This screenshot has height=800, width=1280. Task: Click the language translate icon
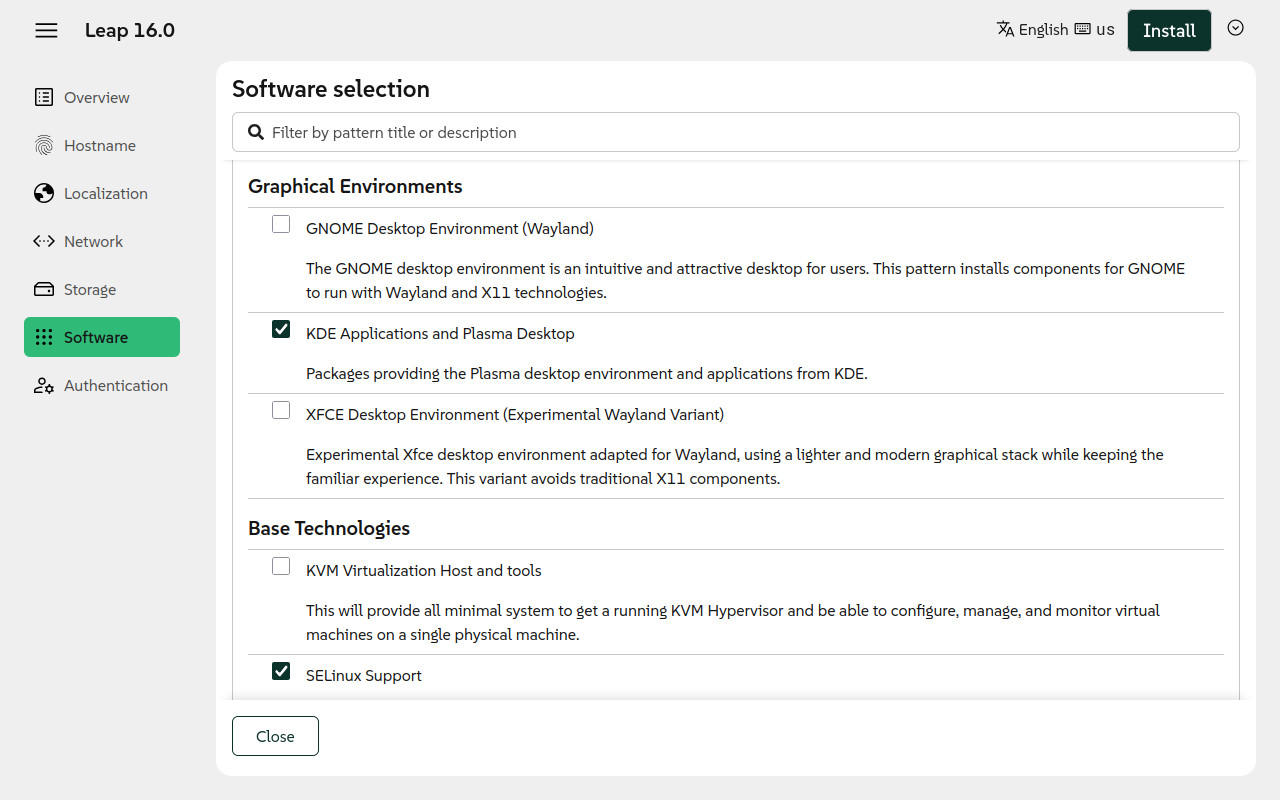[x=1005, y=29]
